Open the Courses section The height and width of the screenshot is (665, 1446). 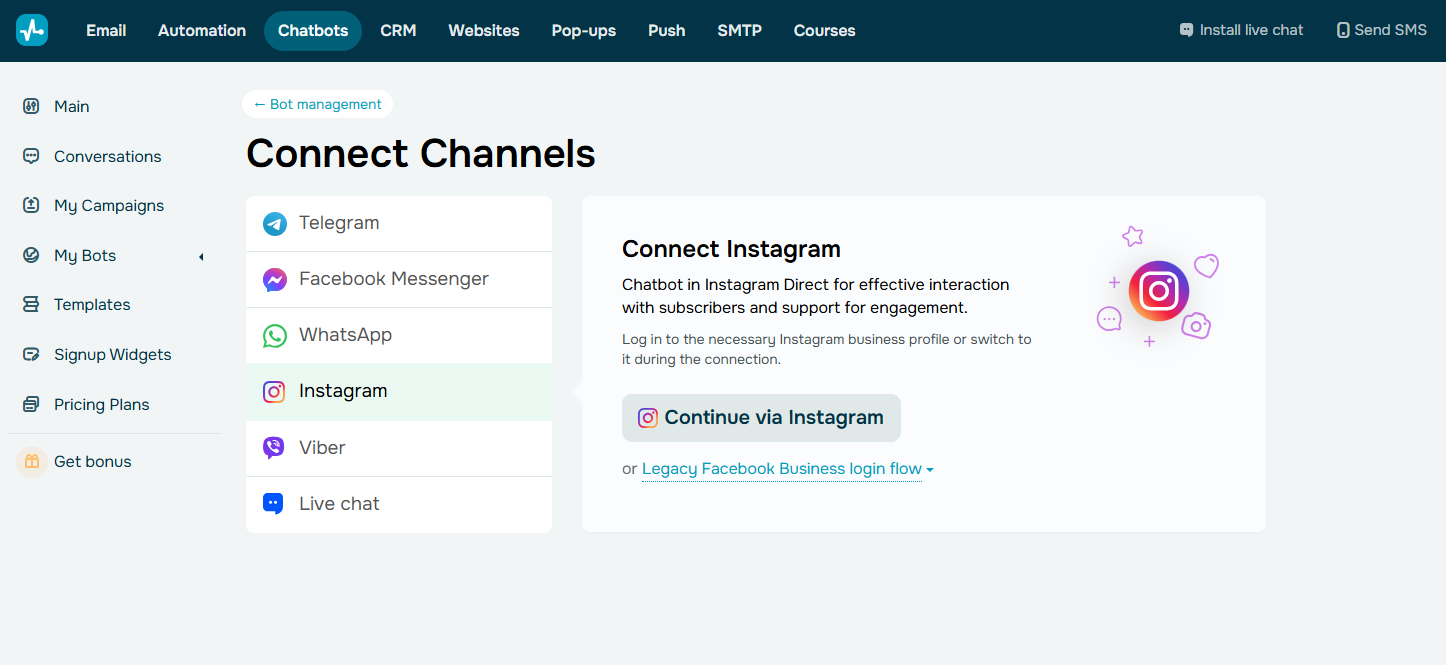(x=825, y=31)
